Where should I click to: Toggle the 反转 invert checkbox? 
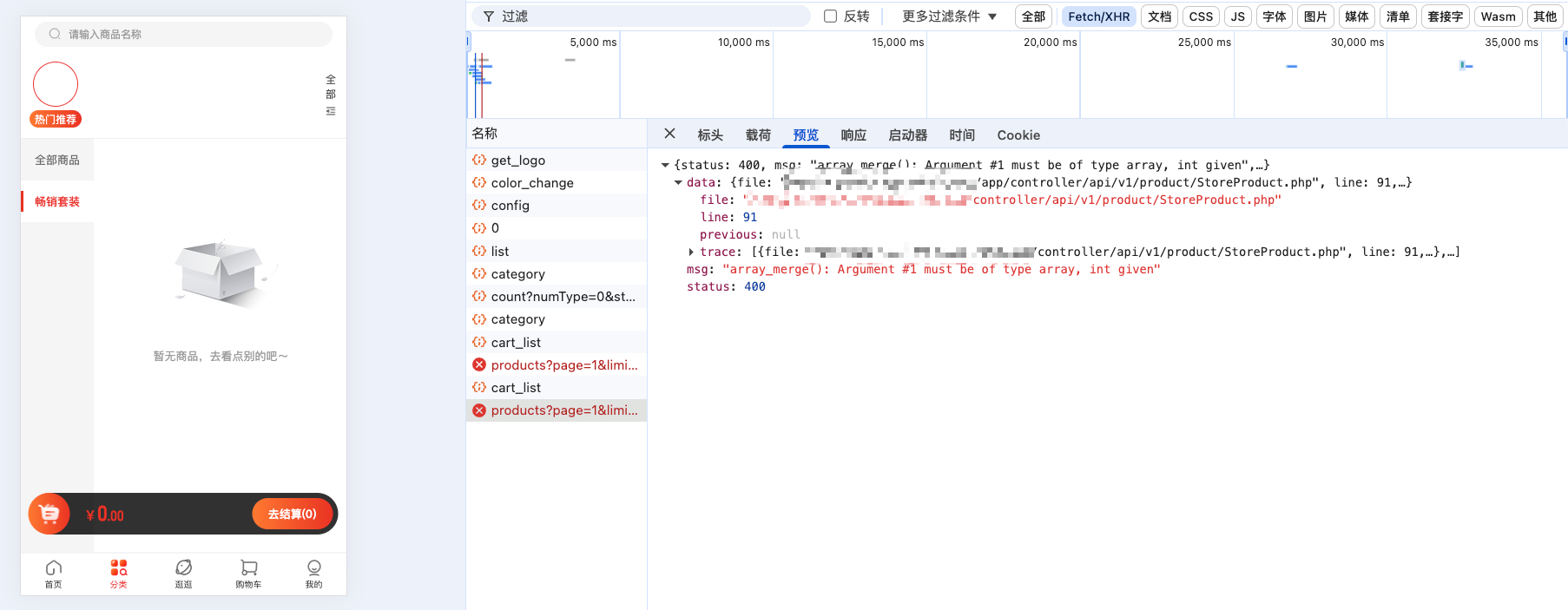point(830,16)
